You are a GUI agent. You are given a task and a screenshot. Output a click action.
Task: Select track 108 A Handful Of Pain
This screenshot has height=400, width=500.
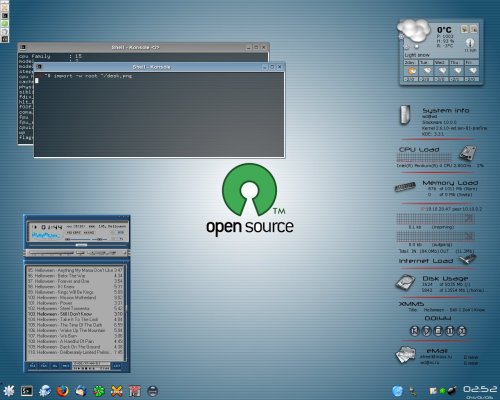(75, 341)
